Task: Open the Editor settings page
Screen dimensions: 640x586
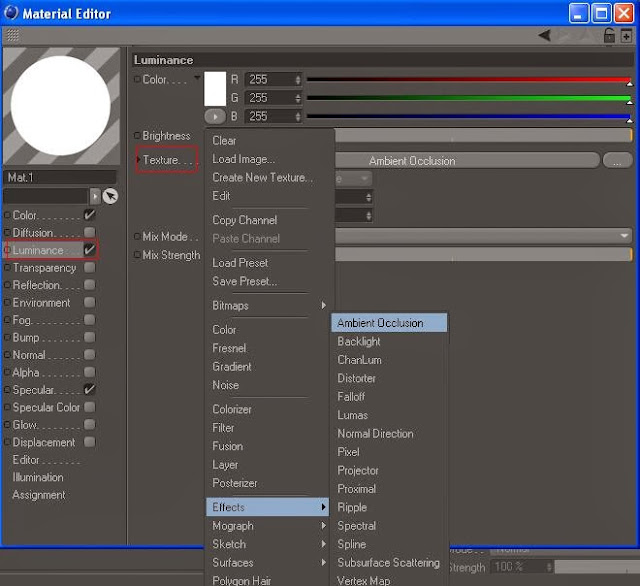Action: click(x=26, y=459)
